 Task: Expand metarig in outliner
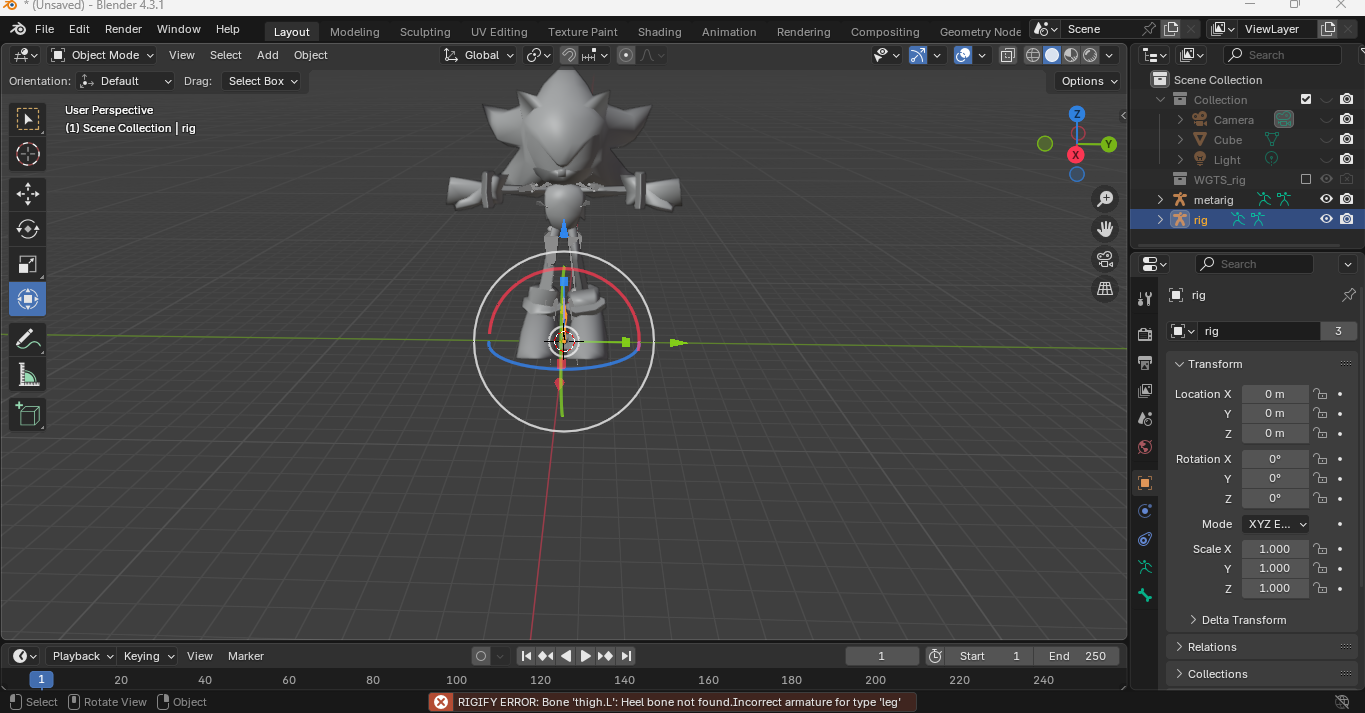pos(1160,199)
